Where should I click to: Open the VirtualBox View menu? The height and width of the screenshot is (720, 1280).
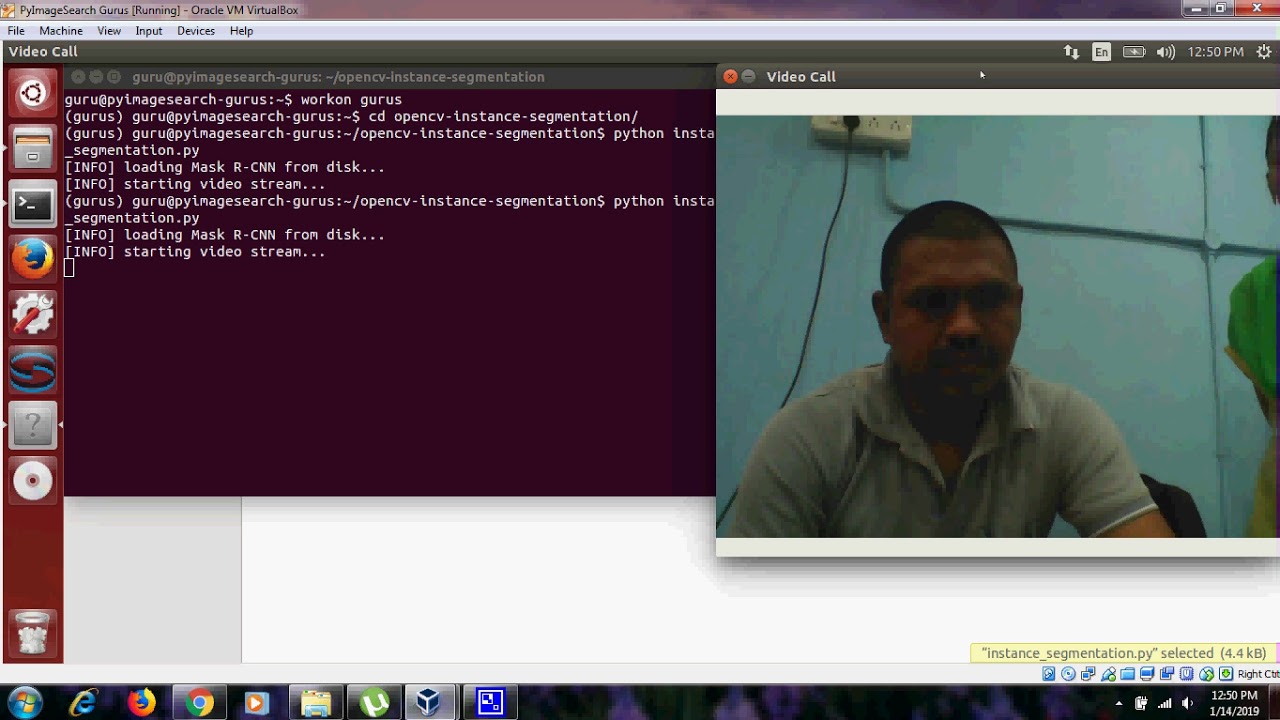coord(109,31)
